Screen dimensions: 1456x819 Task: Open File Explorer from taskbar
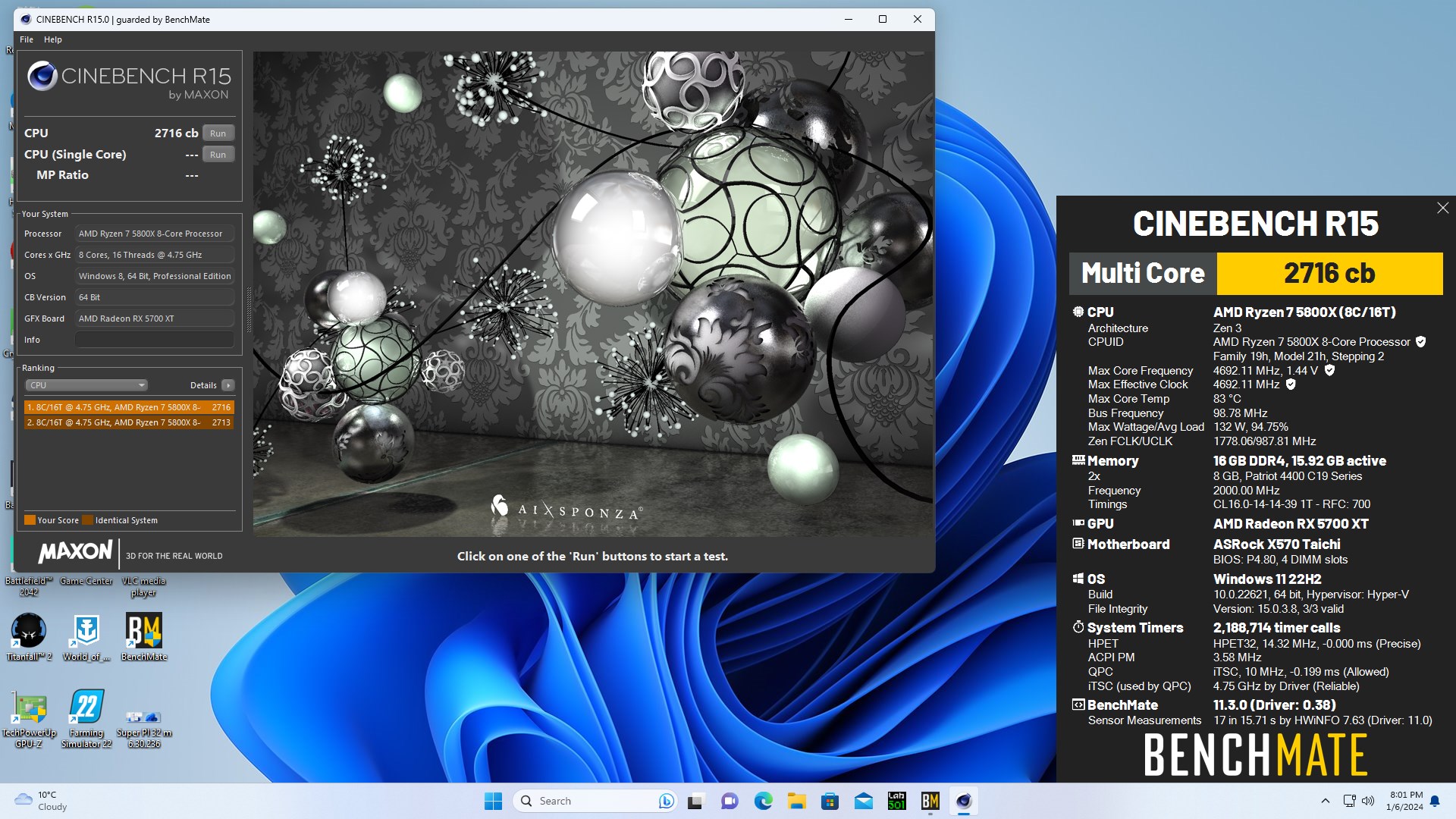coord(796,801)
